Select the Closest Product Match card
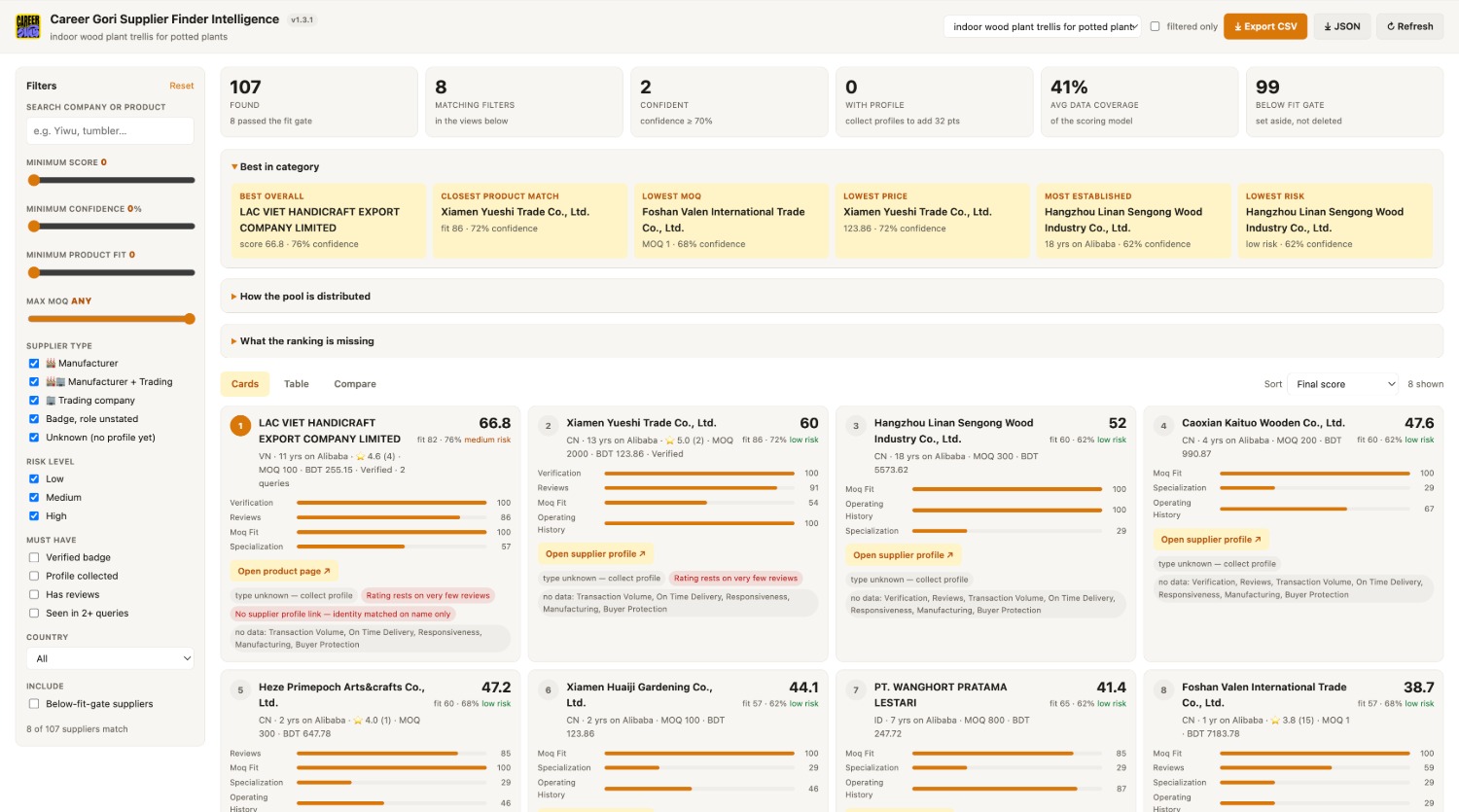Screen dimensions: 1459x812 530,221
